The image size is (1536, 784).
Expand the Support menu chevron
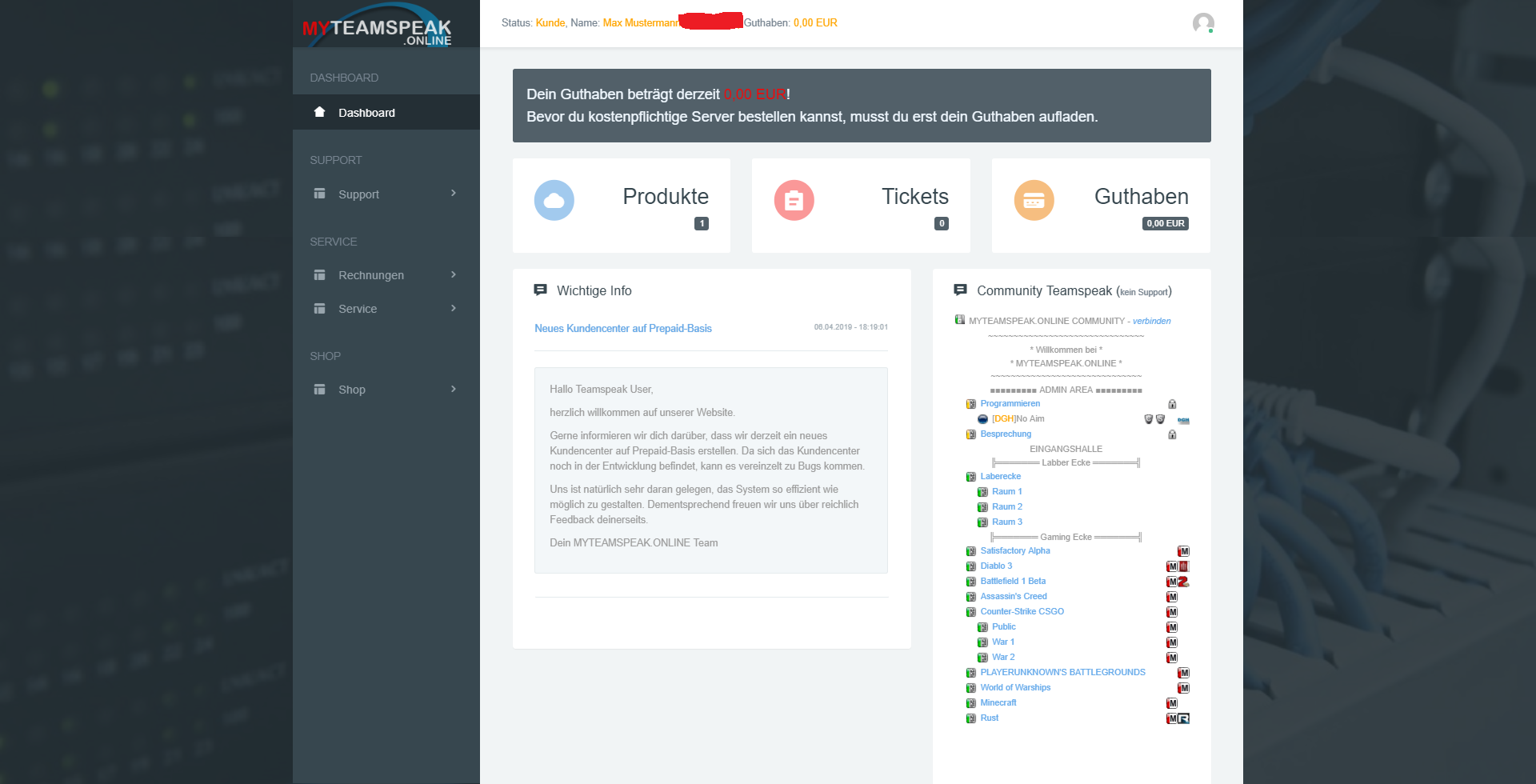(x=454, y=194)
